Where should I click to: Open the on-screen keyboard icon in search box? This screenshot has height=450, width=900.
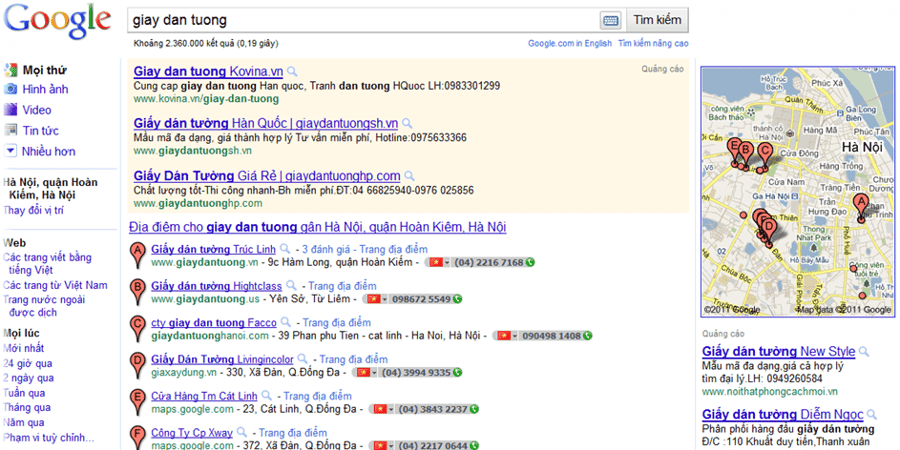(611, 21)
